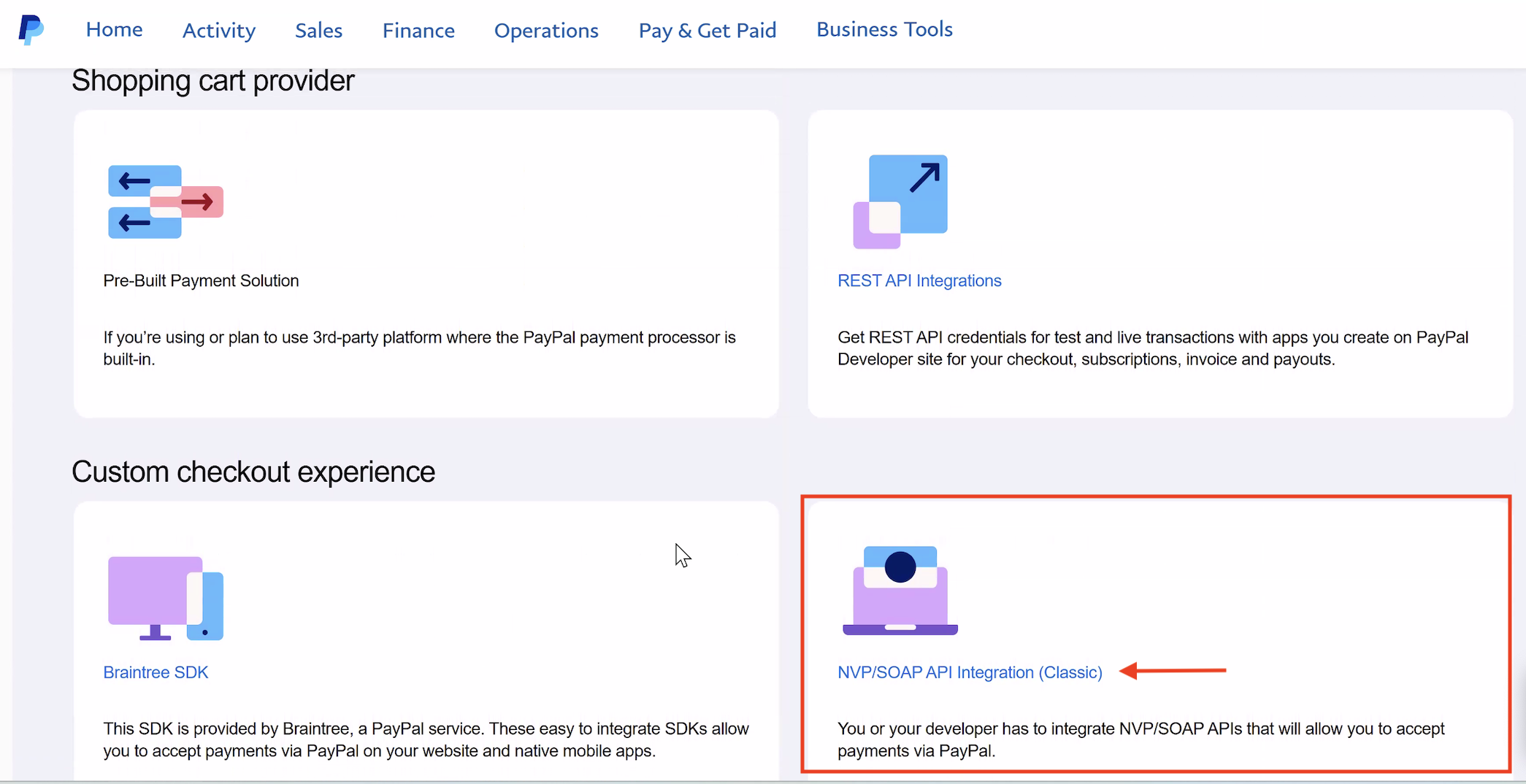This screenshot has height=784, width=1526.
Task: Open the Operations menu
Action: pyautogui.click(x=546, y=30)
